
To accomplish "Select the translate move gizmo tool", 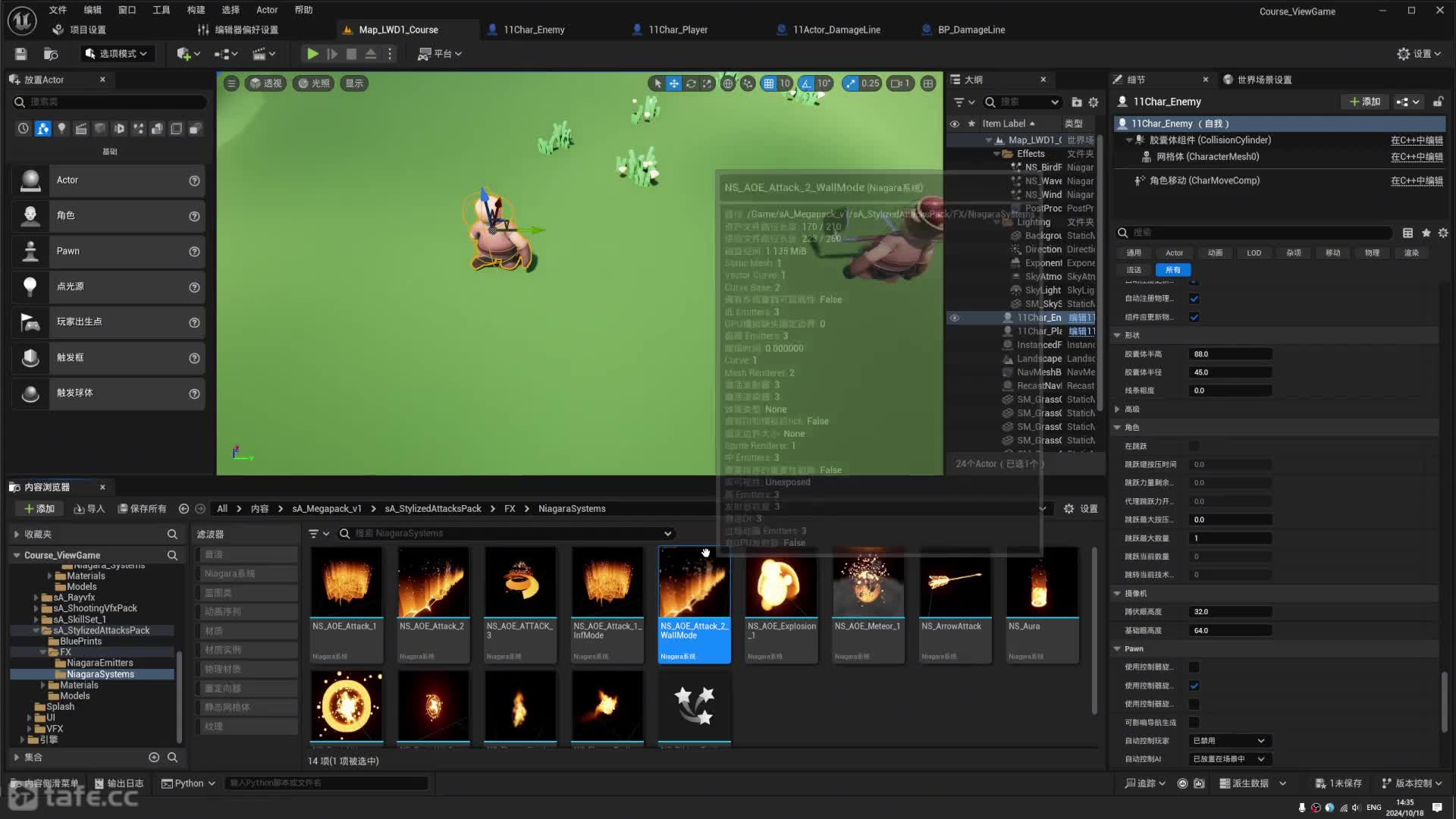I will pos(673,83).
